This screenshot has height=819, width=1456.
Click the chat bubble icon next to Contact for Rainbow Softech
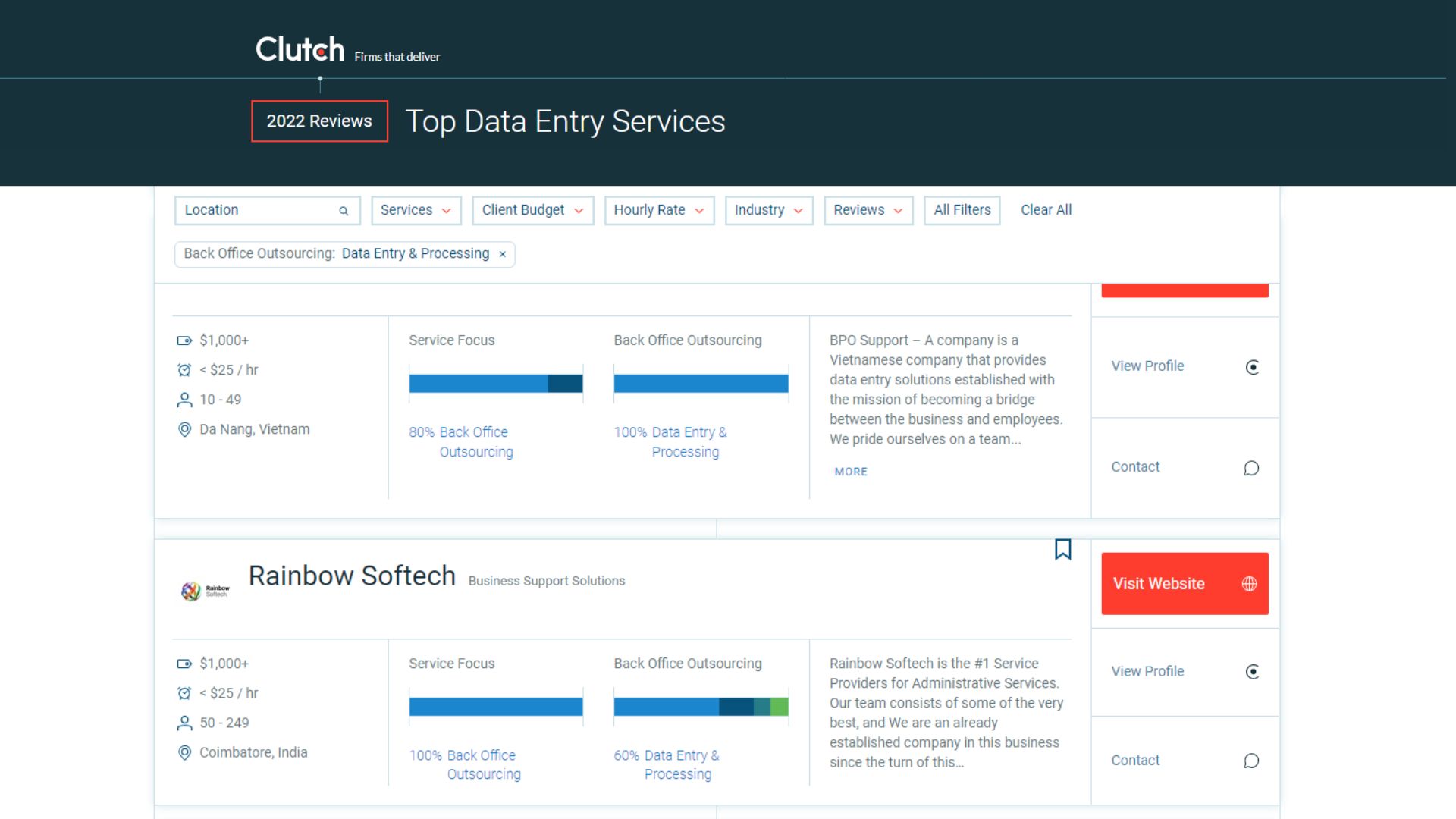pos(1251,761)
